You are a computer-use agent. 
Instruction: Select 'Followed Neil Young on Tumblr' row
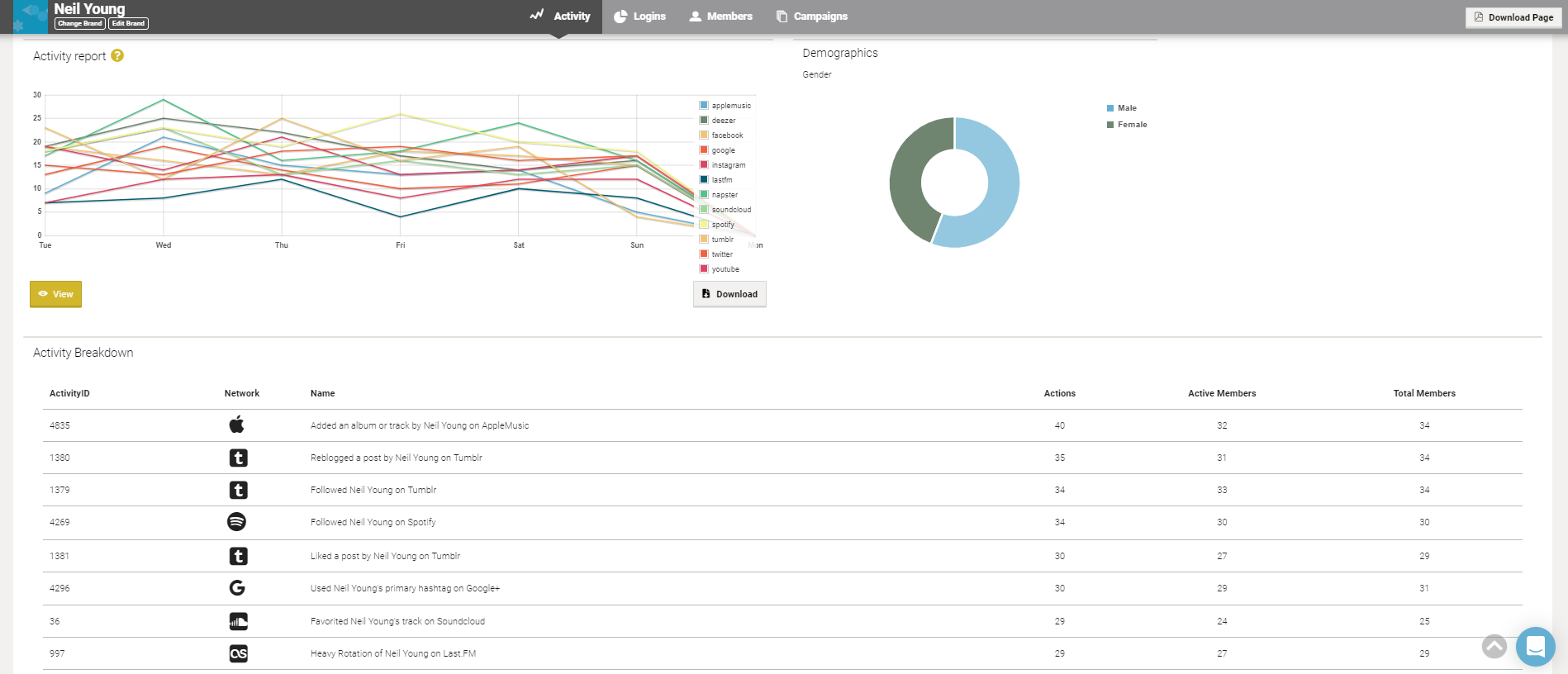(x=782, y=490)
